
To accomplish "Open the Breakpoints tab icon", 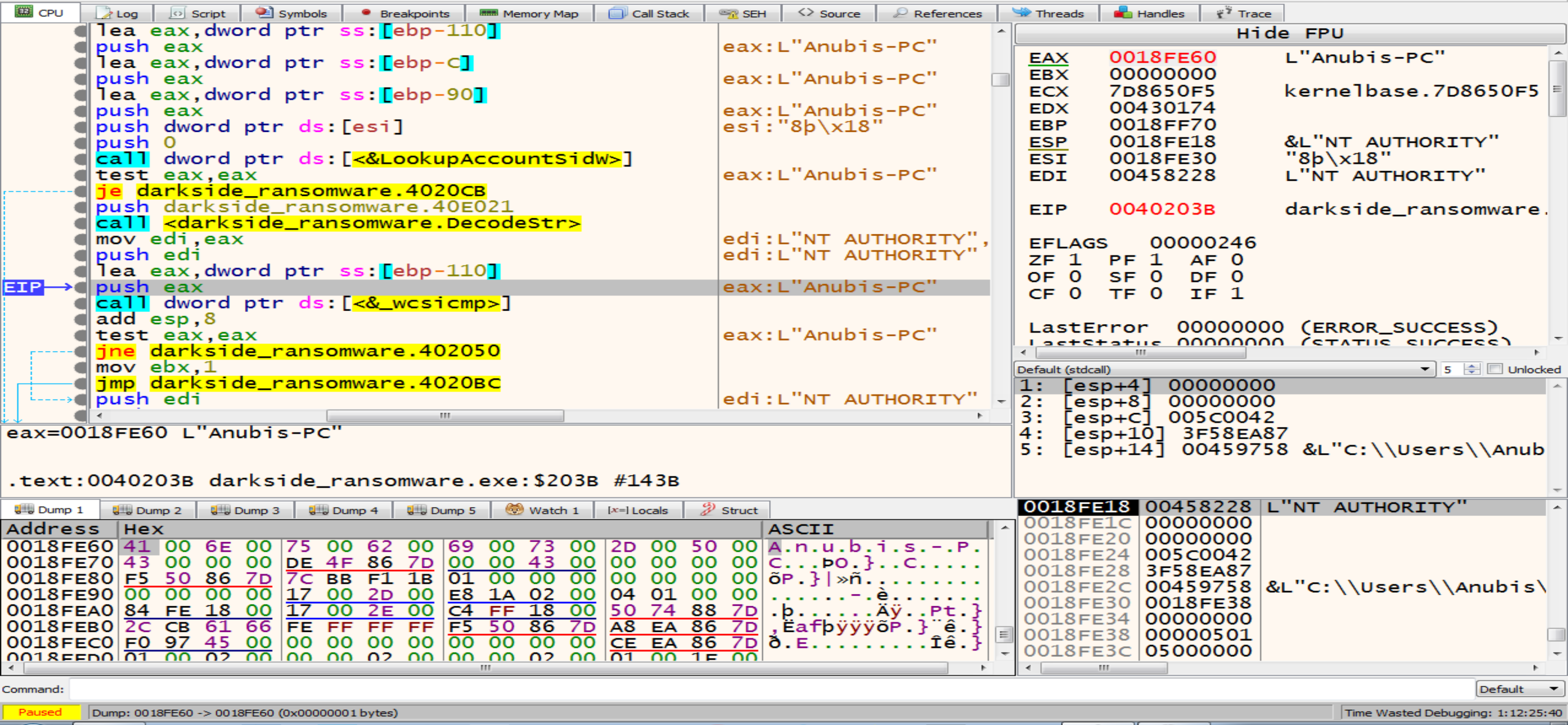I will 366,13.
